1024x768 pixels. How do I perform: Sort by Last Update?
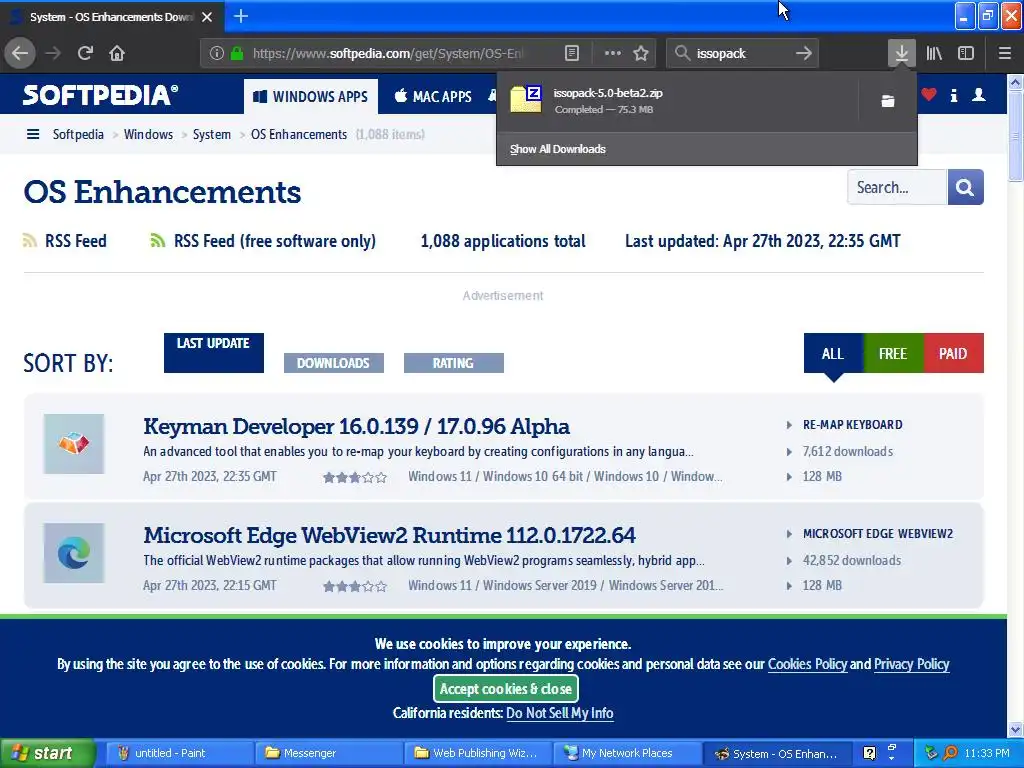[x=214, y=353]
